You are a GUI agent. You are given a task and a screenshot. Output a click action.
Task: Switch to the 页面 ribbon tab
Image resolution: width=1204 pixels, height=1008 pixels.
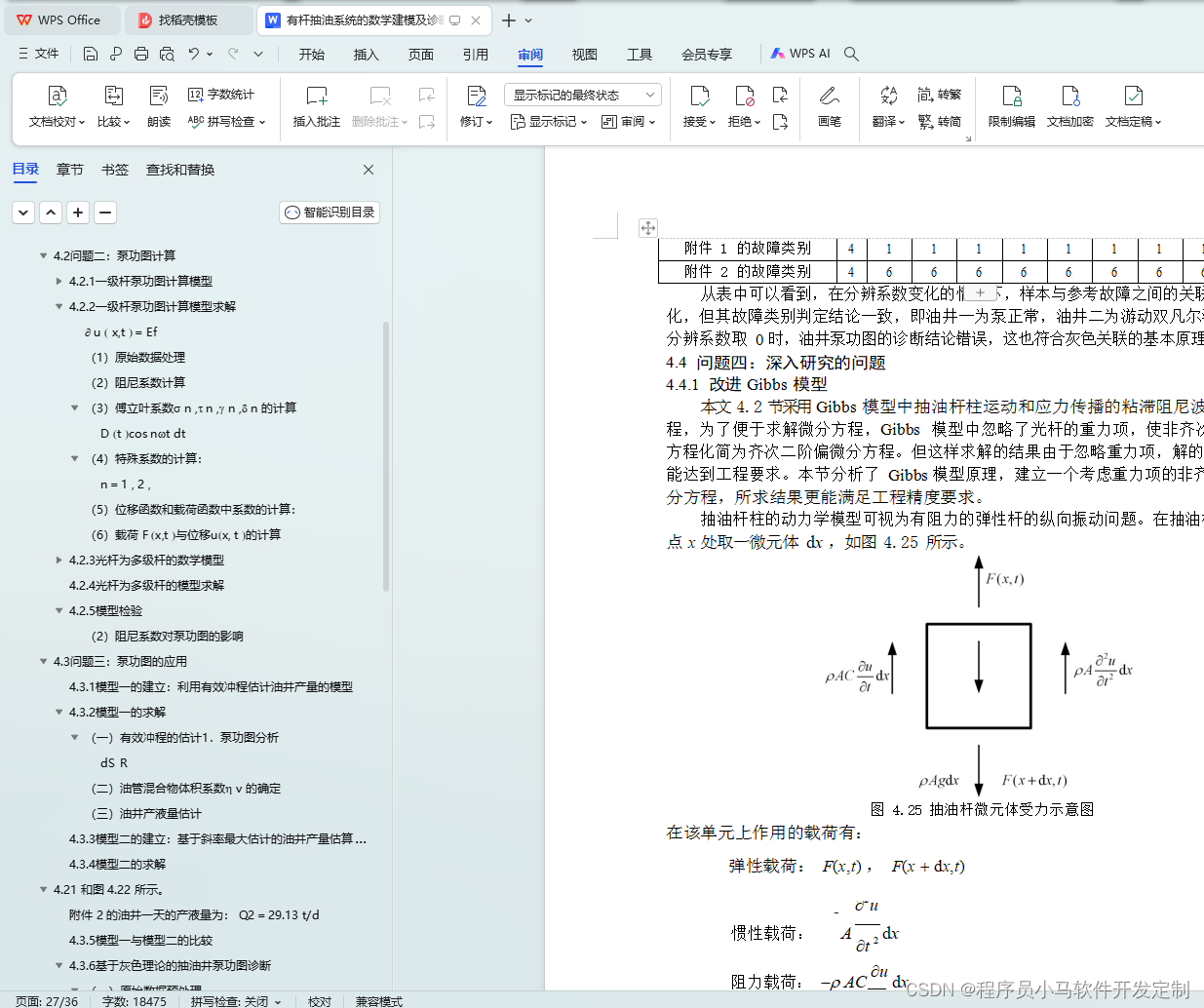(x=421, y=55)
